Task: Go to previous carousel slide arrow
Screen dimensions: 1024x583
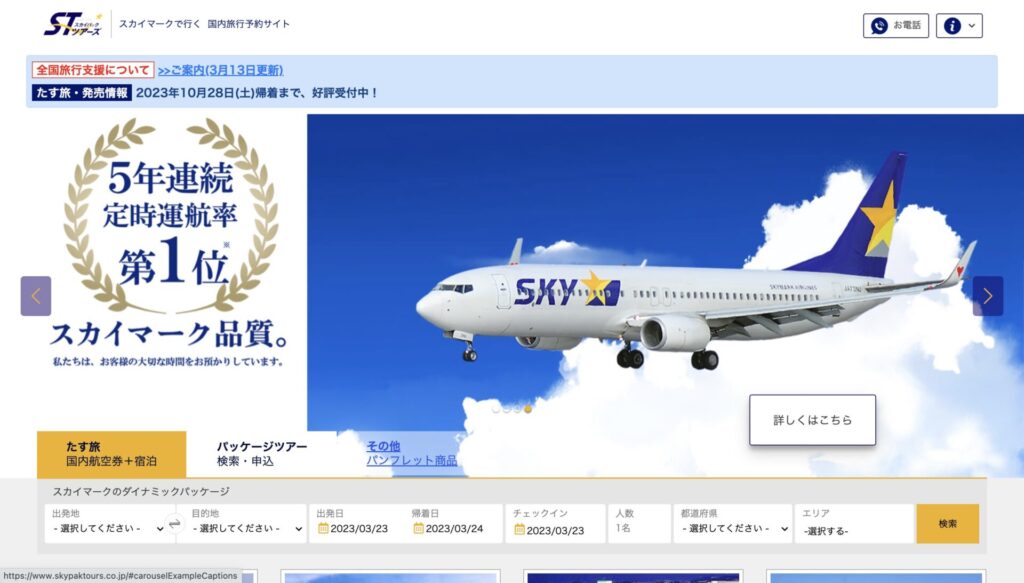Action: click(x=36, y=296)
